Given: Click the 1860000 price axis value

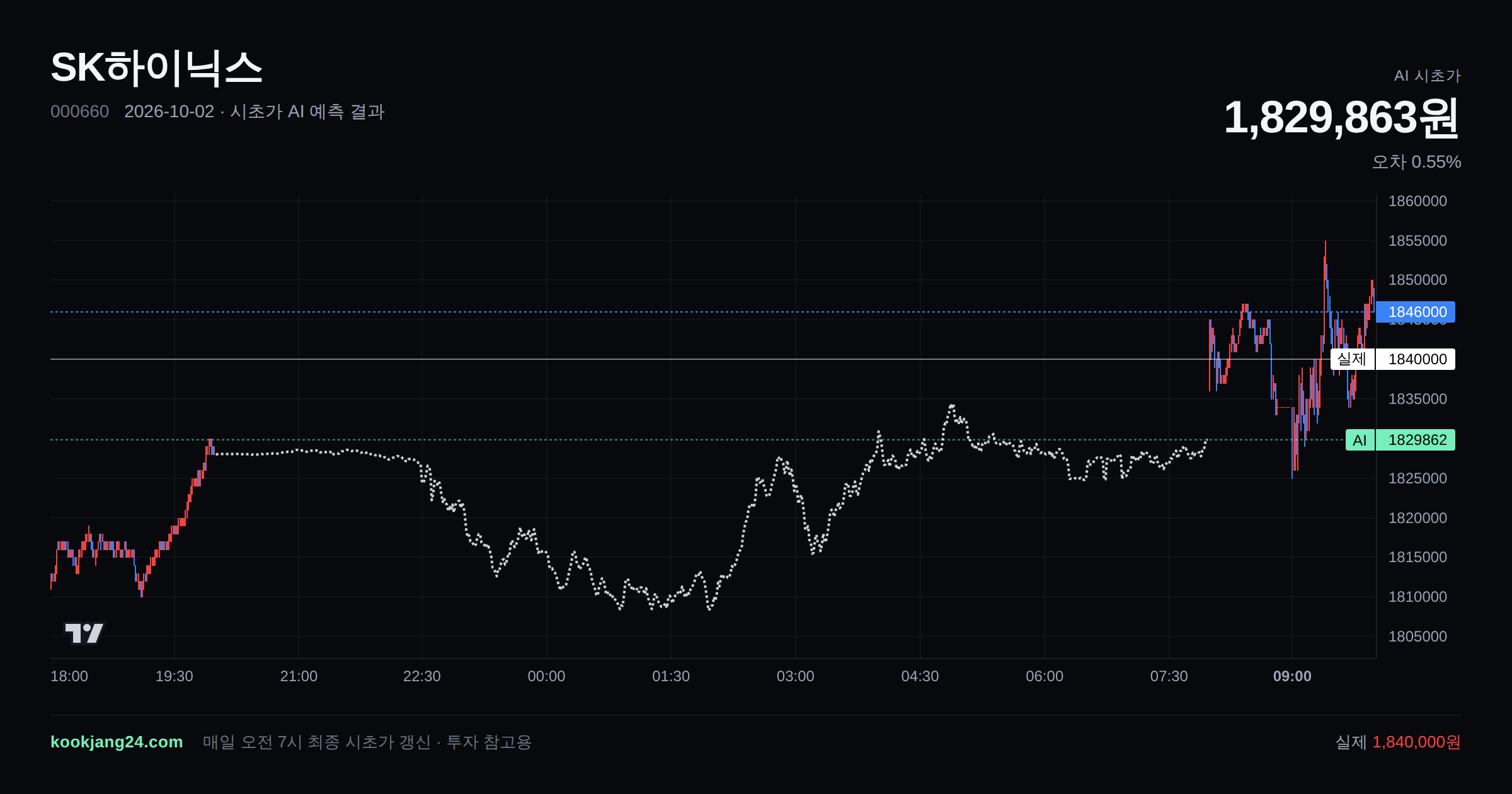Looking at the screenshot, I should pos(1417,201).
